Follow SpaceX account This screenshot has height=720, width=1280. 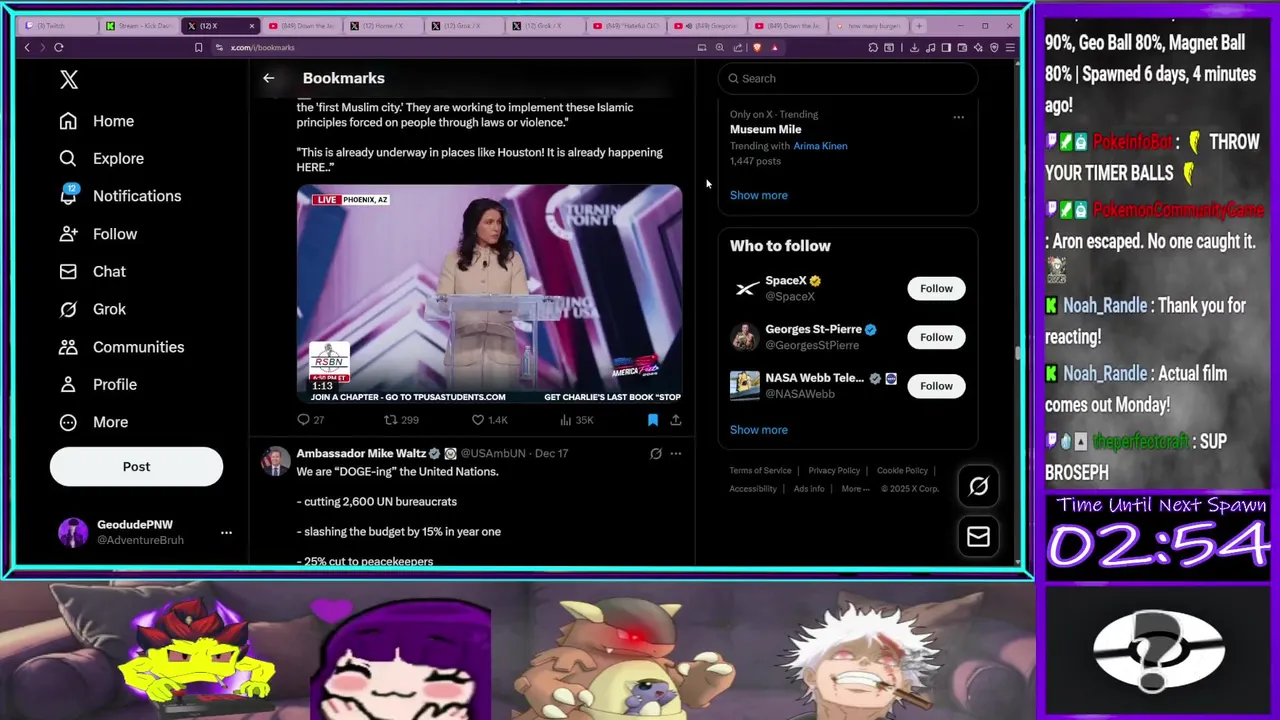coord(936,288)
